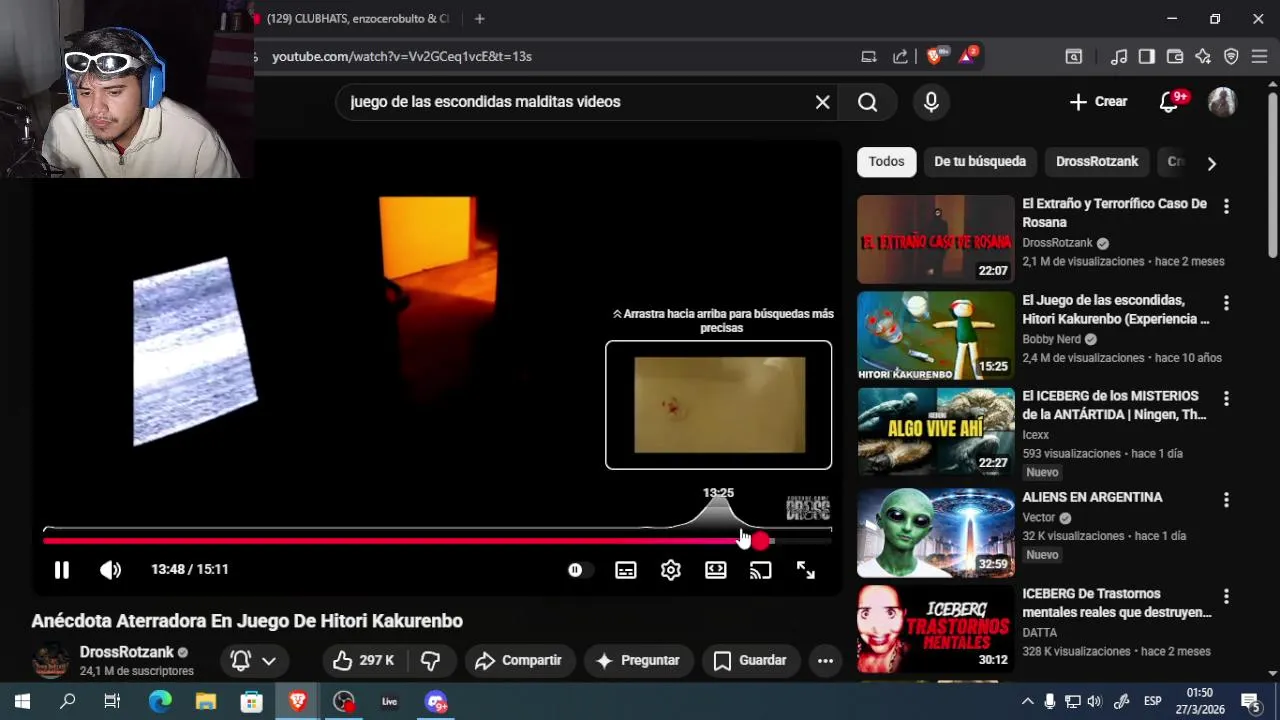Screen dimensions: 1280x720
Task: Run search with the magnifier button
Action: pos(867,102)
